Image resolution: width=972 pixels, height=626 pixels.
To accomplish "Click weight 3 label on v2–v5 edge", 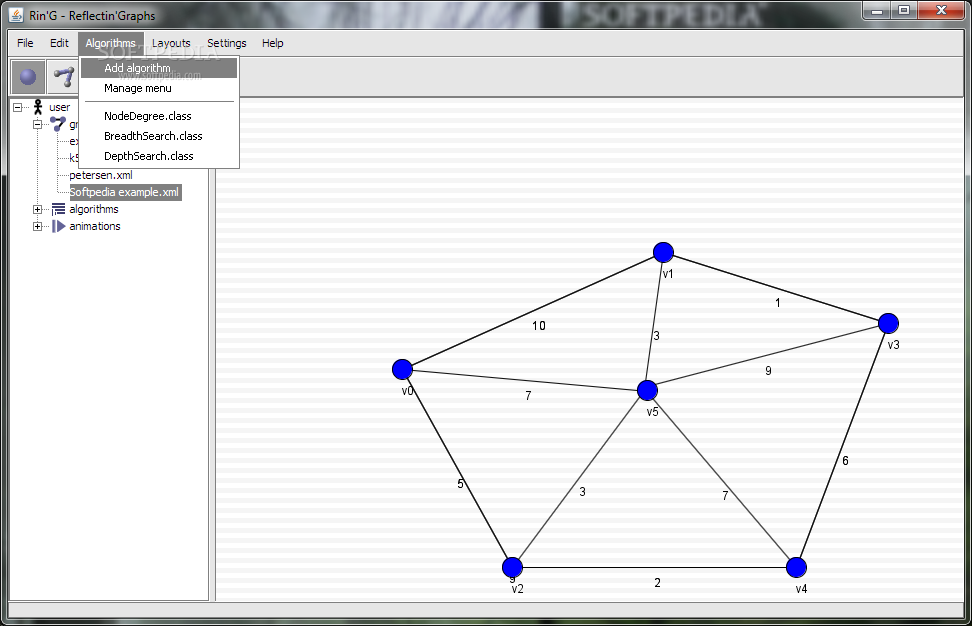I will point(582,492).
